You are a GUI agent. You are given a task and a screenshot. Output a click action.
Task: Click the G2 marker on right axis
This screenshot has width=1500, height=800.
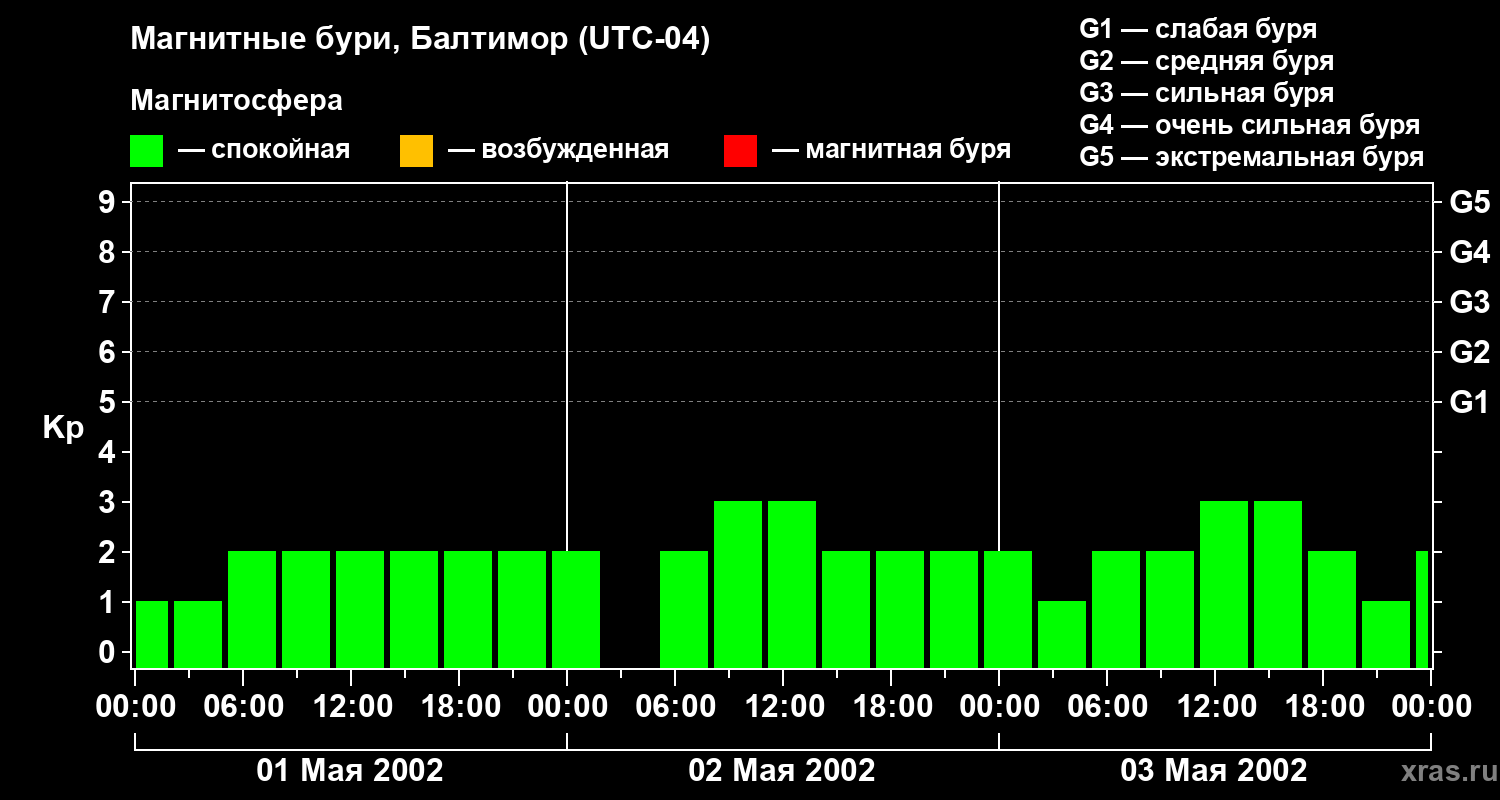[1469, 352]
